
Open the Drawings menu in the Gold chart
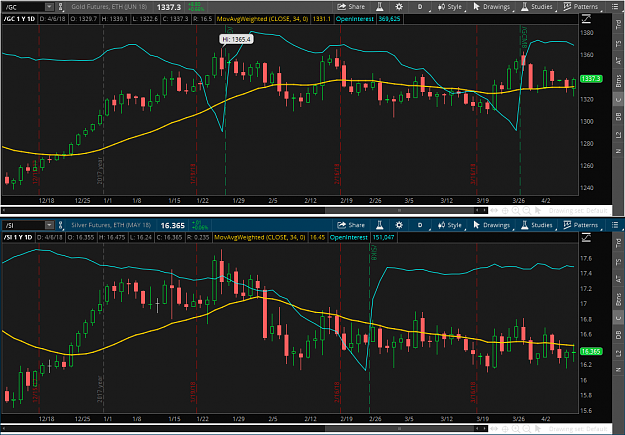[493, 7]
